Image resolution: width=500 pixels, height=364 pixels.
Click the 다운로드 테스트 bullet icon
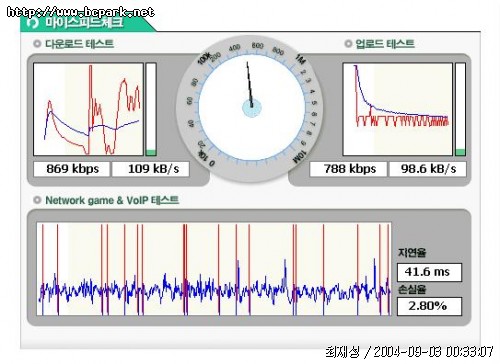[x=37, y=44]
